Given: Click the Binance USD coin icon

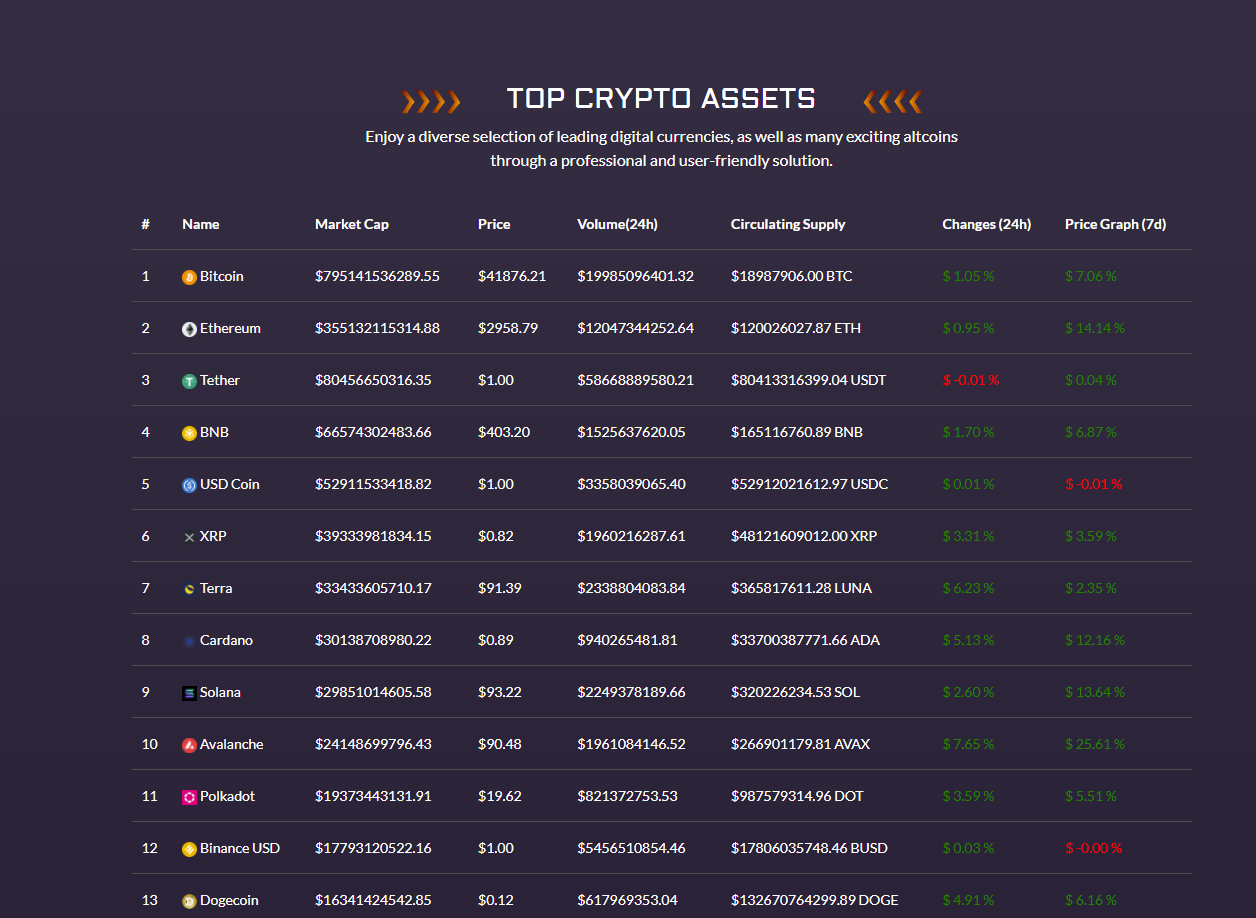Looking at the screenshot, I should tap(189, 849).
